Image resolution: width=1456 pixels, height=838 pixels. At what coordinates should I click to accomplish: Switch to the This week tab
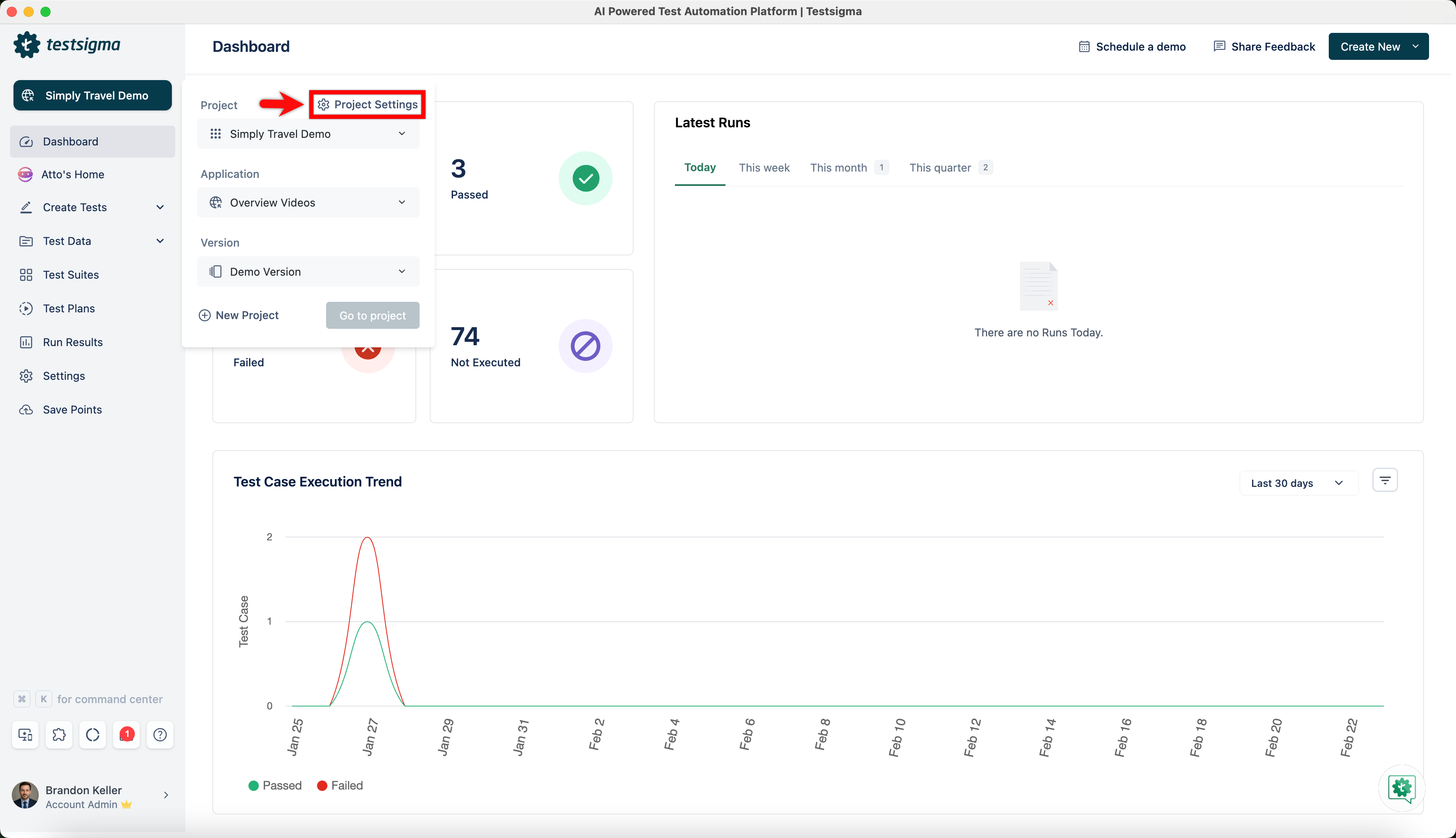[x=764, y=167]
